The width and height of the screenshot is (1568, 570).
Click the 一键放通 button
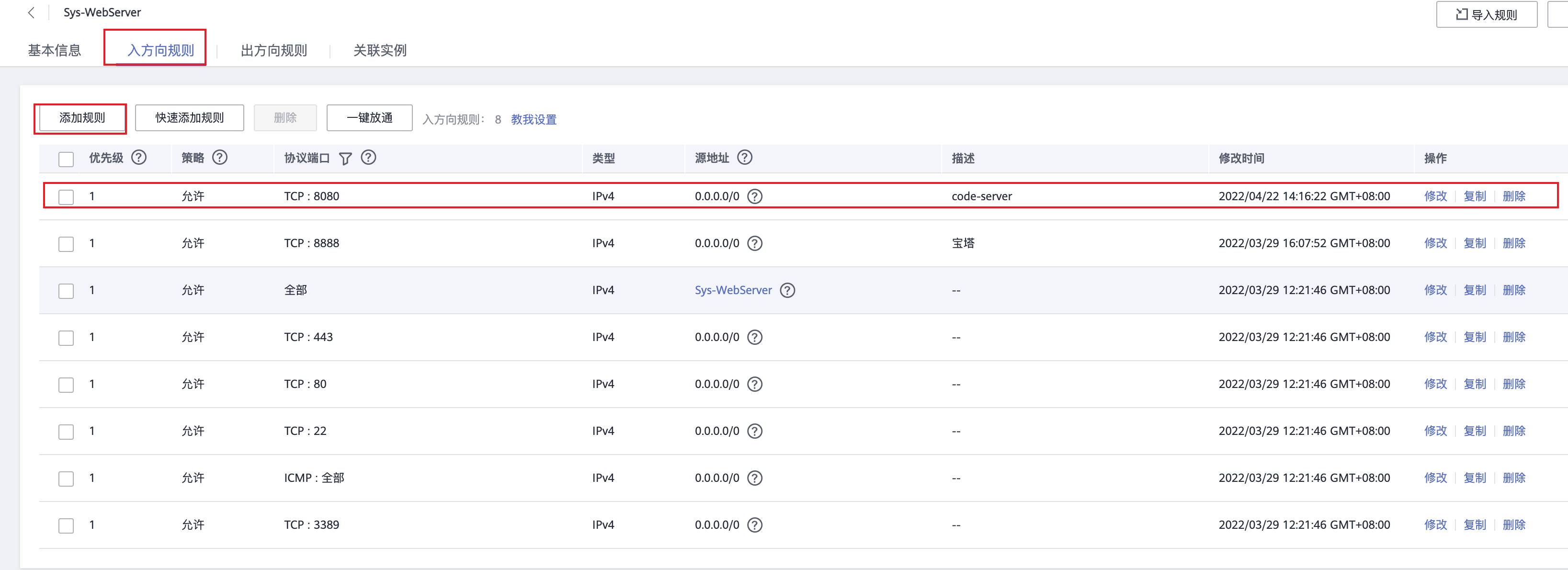pos(369,117)
